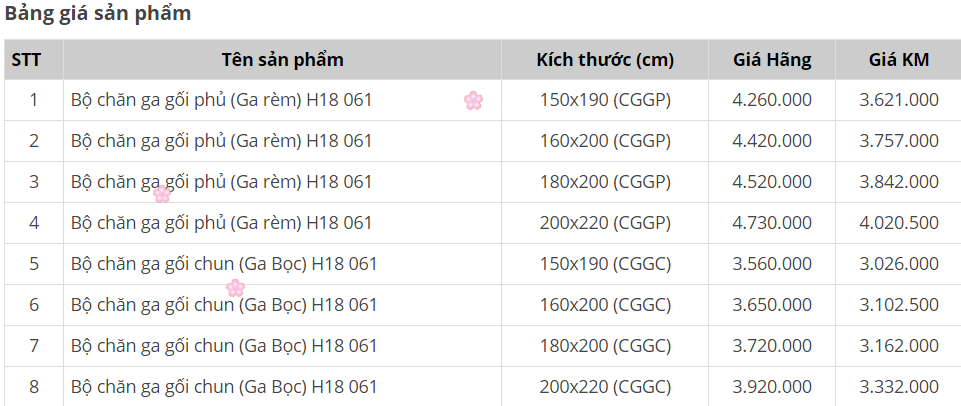Select the size "200x220 (CGGP)" cell
The width and height of the screenshot is (961, 406).
pyautogui.click(x=605, y=223)
